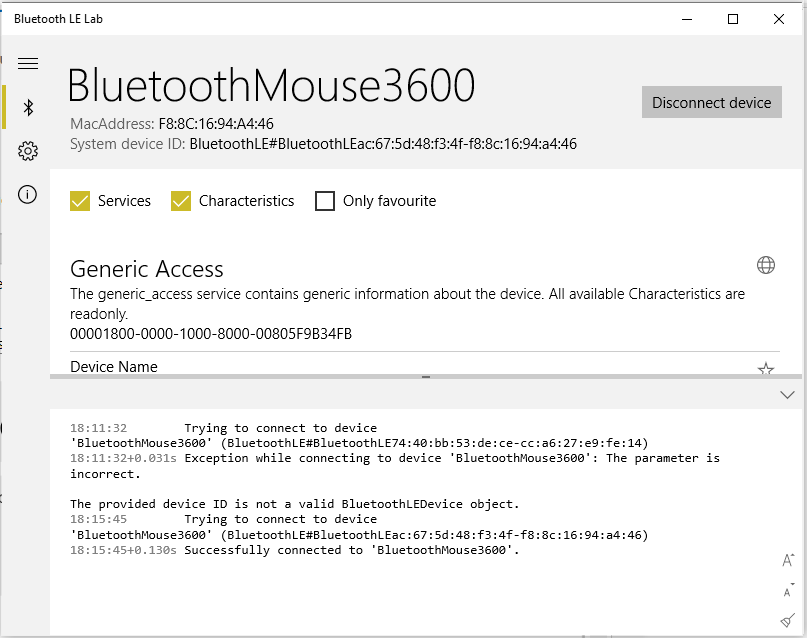Open the settings gear page

[28, 151]
